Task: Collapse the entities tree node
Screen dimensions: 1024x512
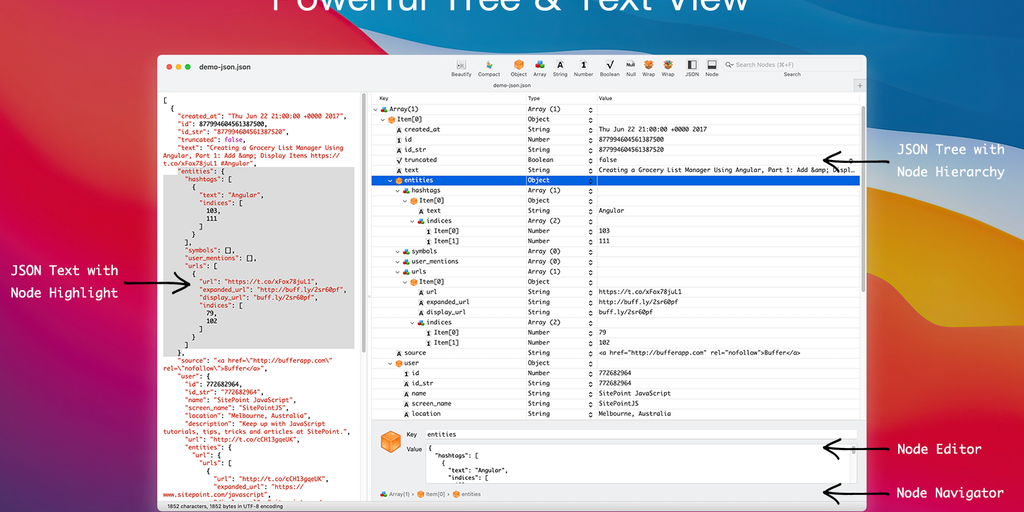Action: (390, 181)
